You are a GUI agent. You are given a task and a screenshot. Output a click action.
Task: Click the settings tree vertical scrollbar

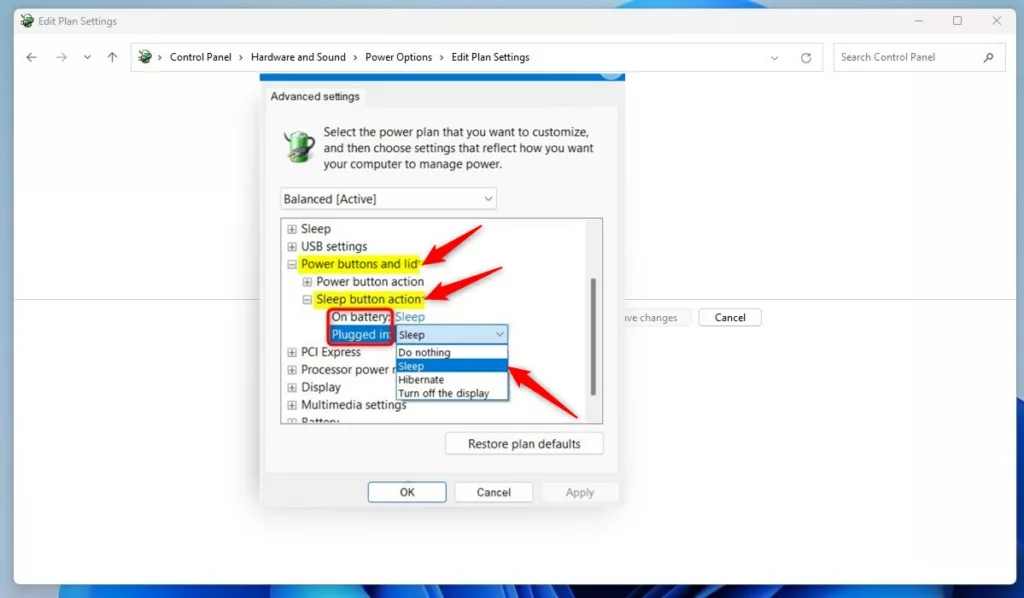pos(593,336)
